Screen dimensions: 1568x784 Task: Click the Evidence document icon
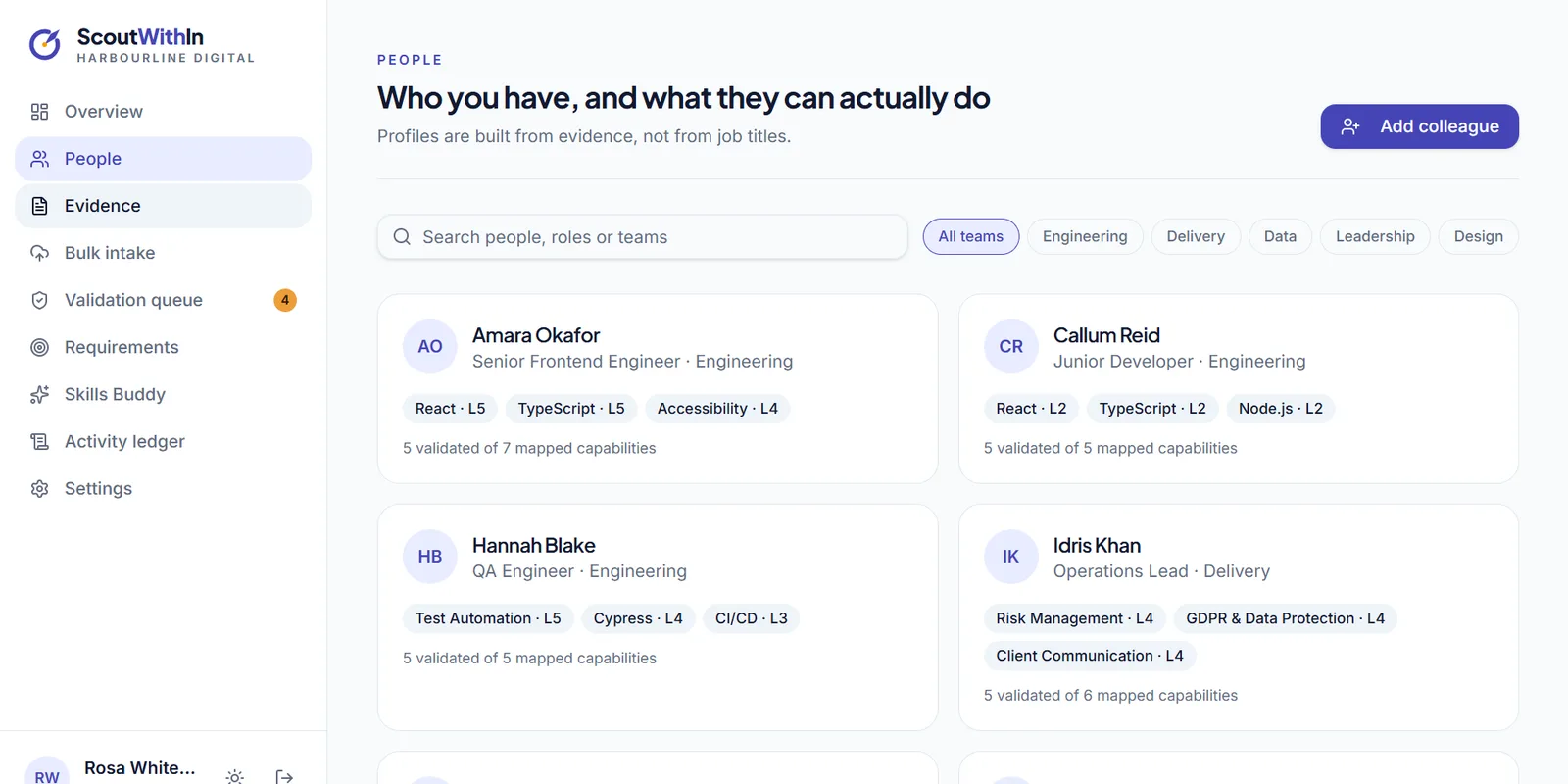click(x=39, y=206)
